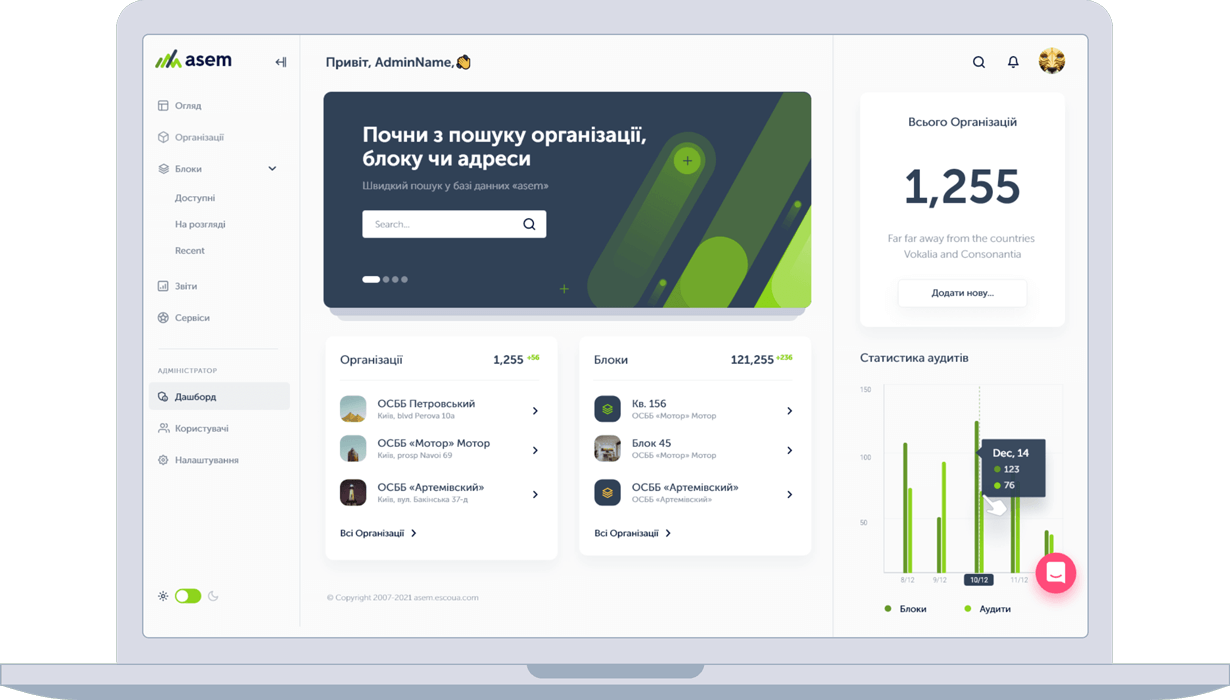1230x700 pixels.
Task: Click the Додати нову... button
Action: click(x=962, y=293)
